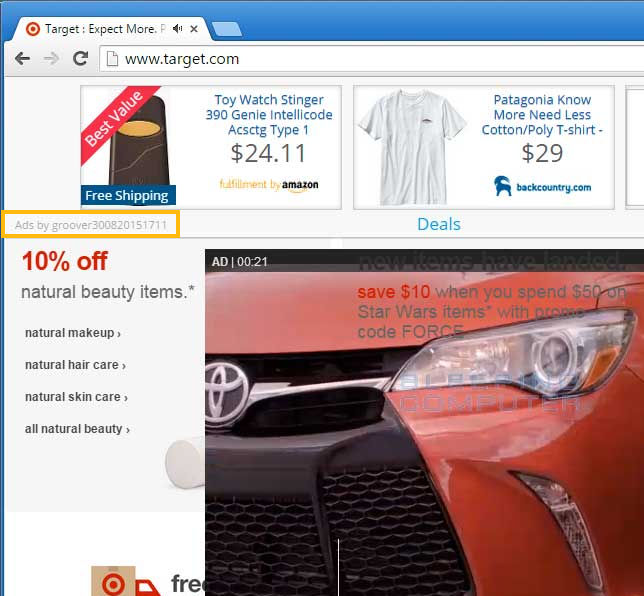644x596 pixels.
Task: Open the all natural beauty link
Action: click(77, 429)
